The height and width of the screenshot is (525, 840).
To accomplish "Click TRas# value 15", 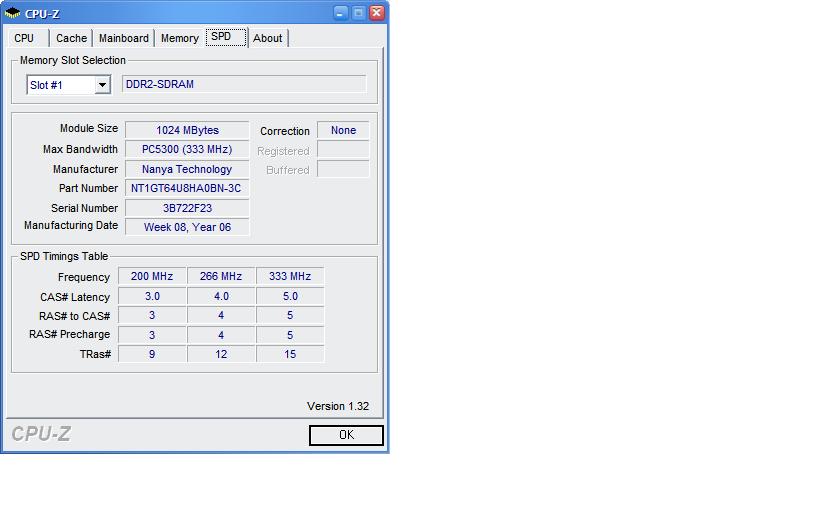I will (x=290, y=354).
